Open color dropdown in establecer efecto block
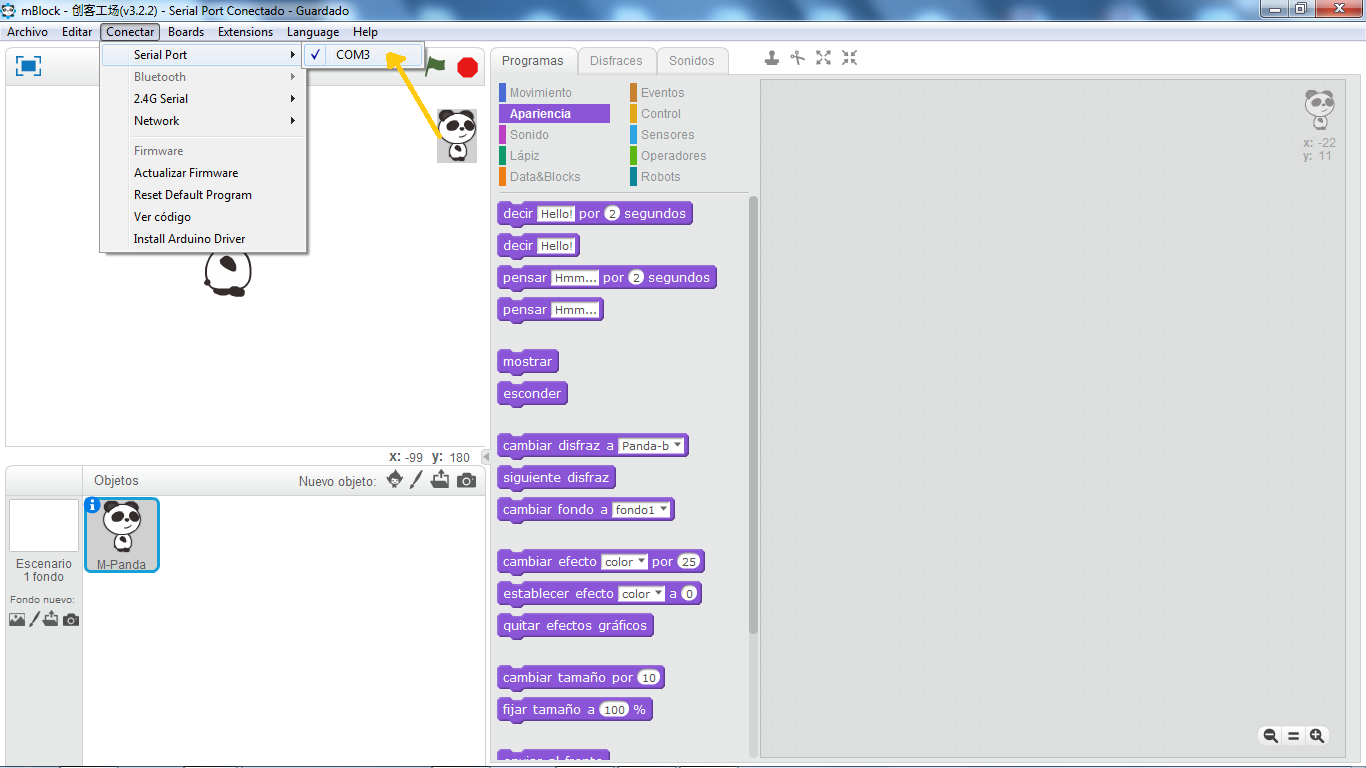 (x=641, y=593)
